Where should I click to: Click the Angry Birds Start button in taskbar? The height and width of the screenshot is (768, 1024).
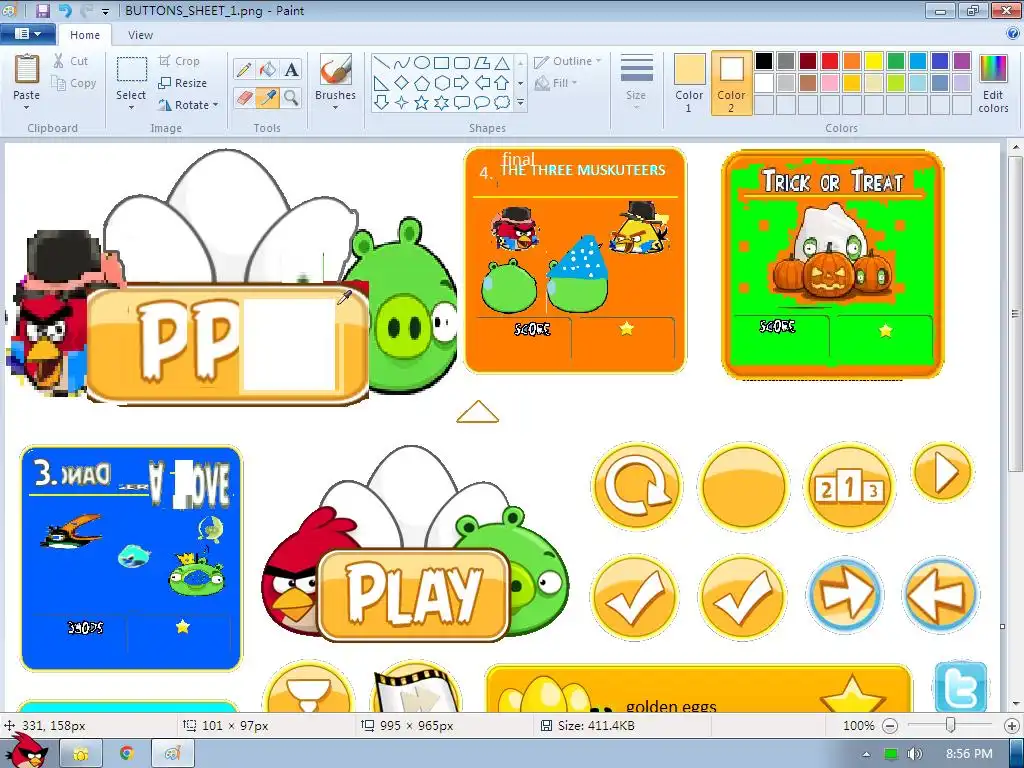26,751
